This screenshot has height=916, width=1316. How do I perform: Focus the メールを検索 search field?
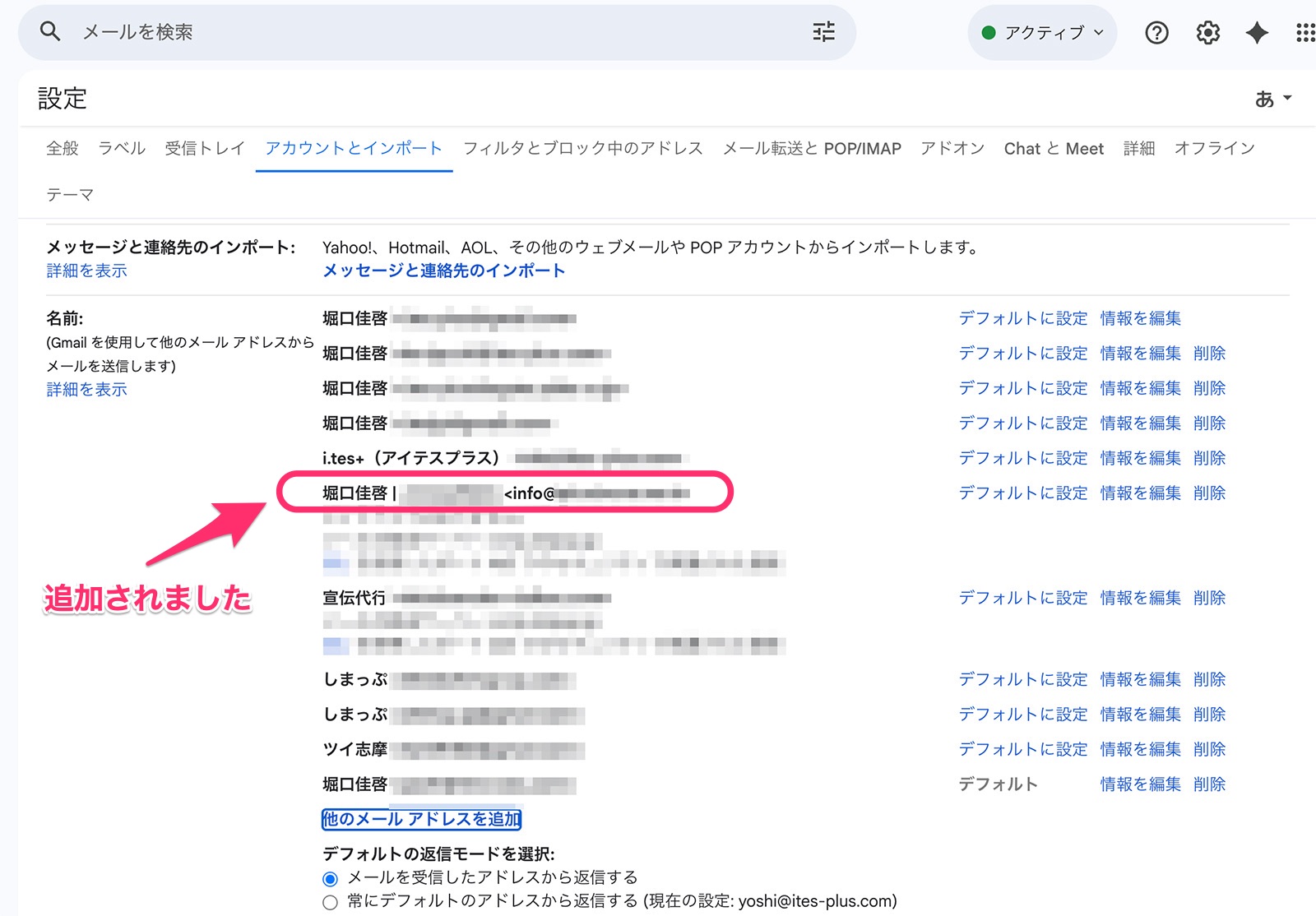point(411,32)
